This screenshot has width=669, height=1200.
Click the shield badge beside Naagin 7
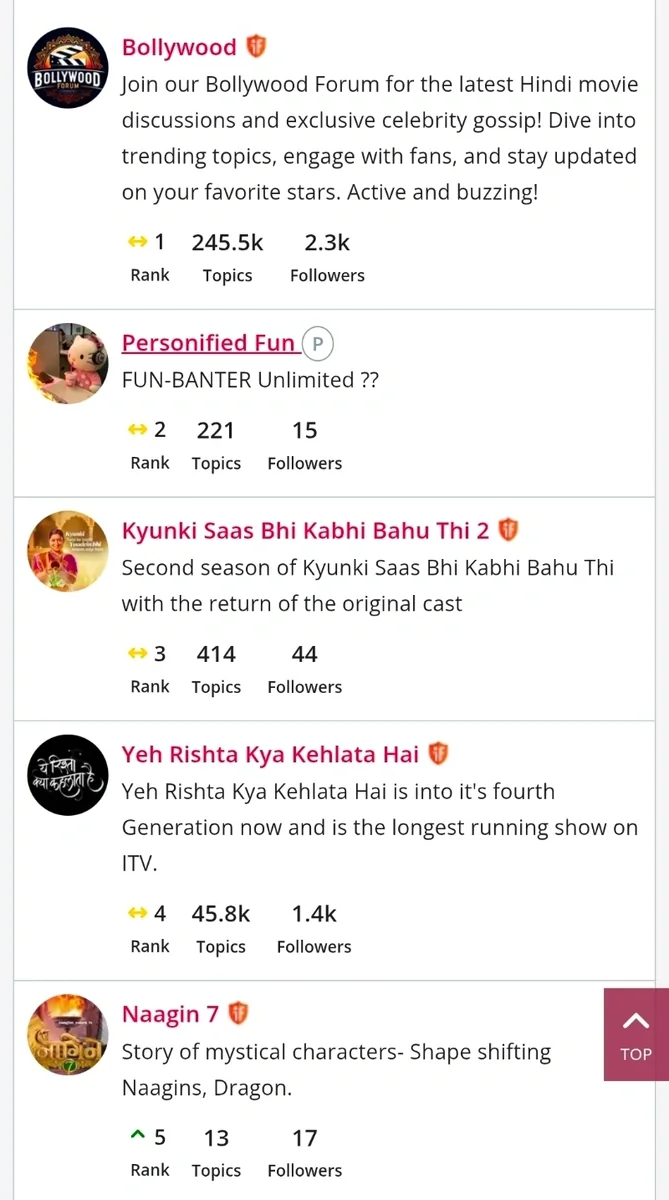[237, 1014]
